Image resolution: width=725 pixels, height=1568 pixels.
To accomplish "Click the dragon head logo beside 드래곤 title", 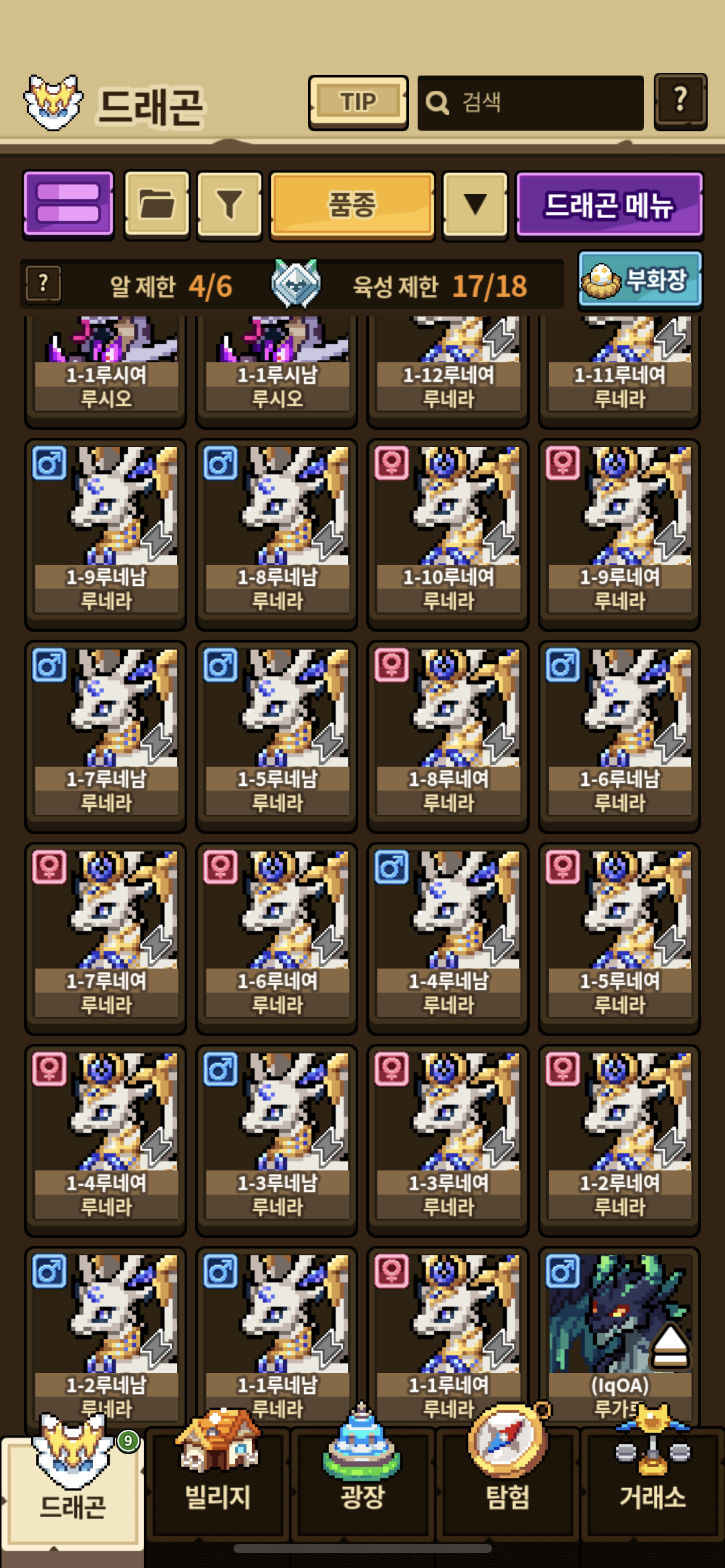I will coord(53,102).
